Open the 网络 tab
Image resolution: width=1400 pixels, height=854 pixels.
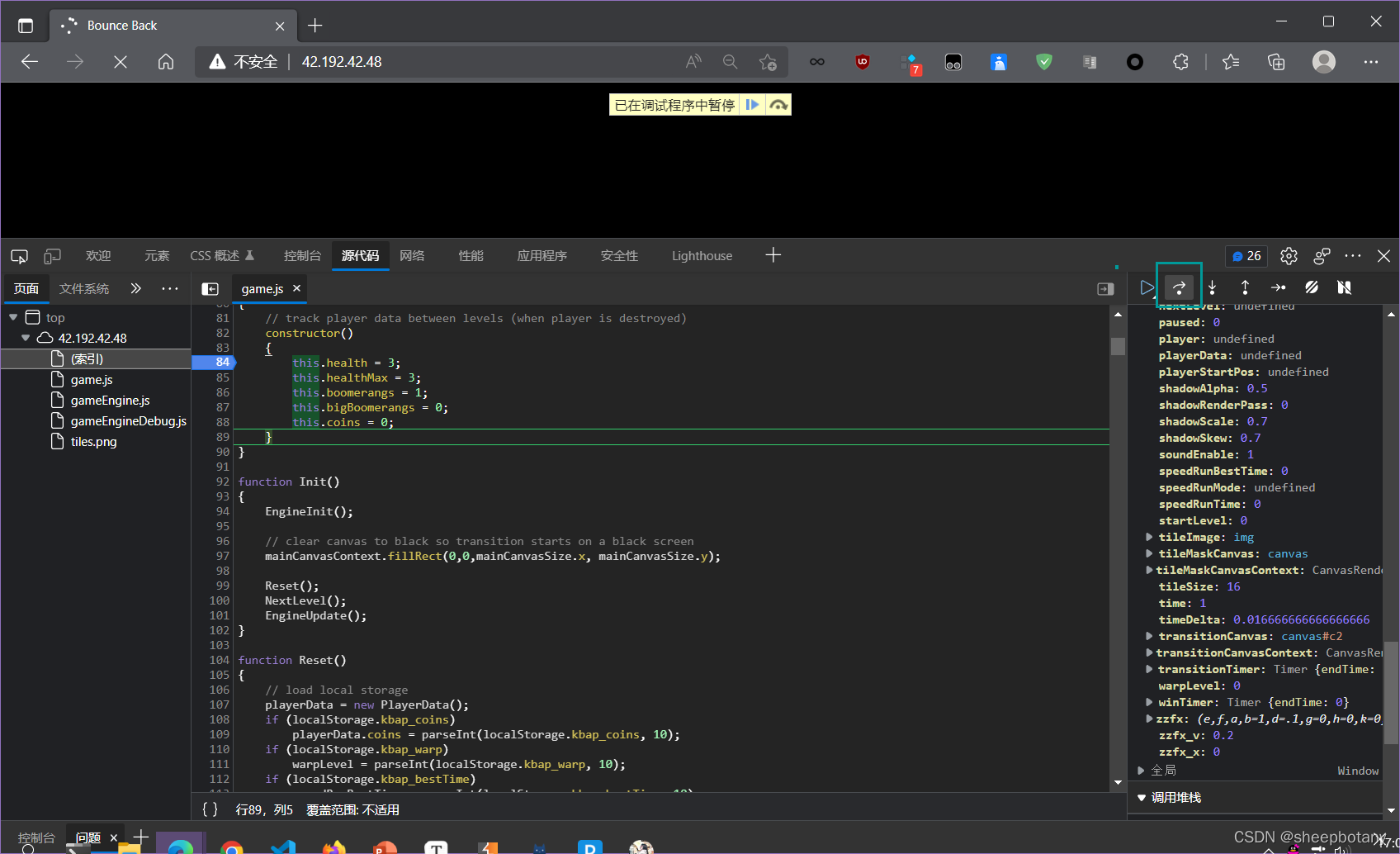(x=412, y=256)
